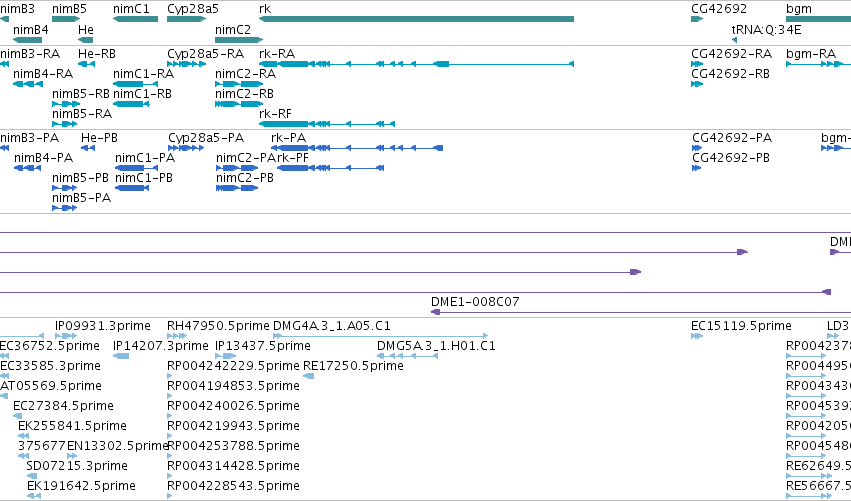Click protein nimC2-PA
This screenshot has height=501, width=851.
coord(246,158)
